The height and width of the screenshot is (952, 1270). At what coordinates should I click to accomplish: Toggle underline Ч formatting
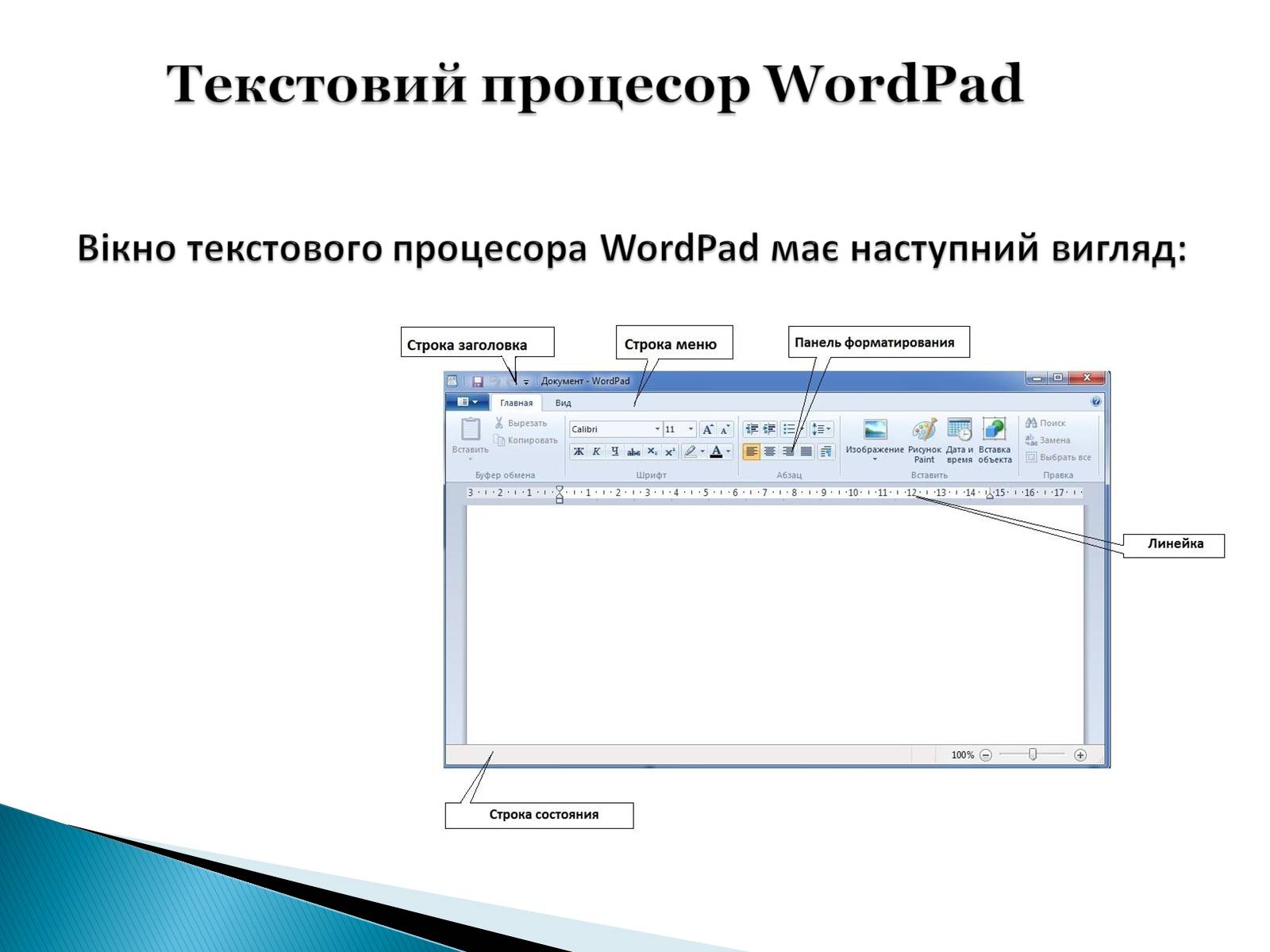pyautogui.click(x=614, y=451)
